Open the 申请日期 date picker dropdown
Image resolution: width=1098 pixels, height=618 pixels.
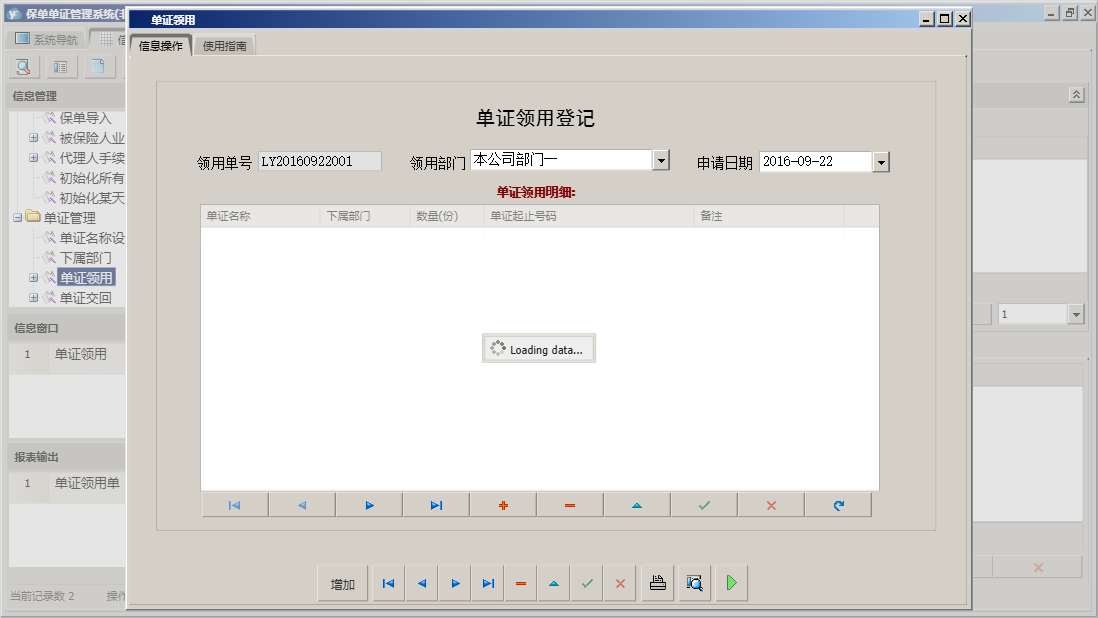point(880,162)
